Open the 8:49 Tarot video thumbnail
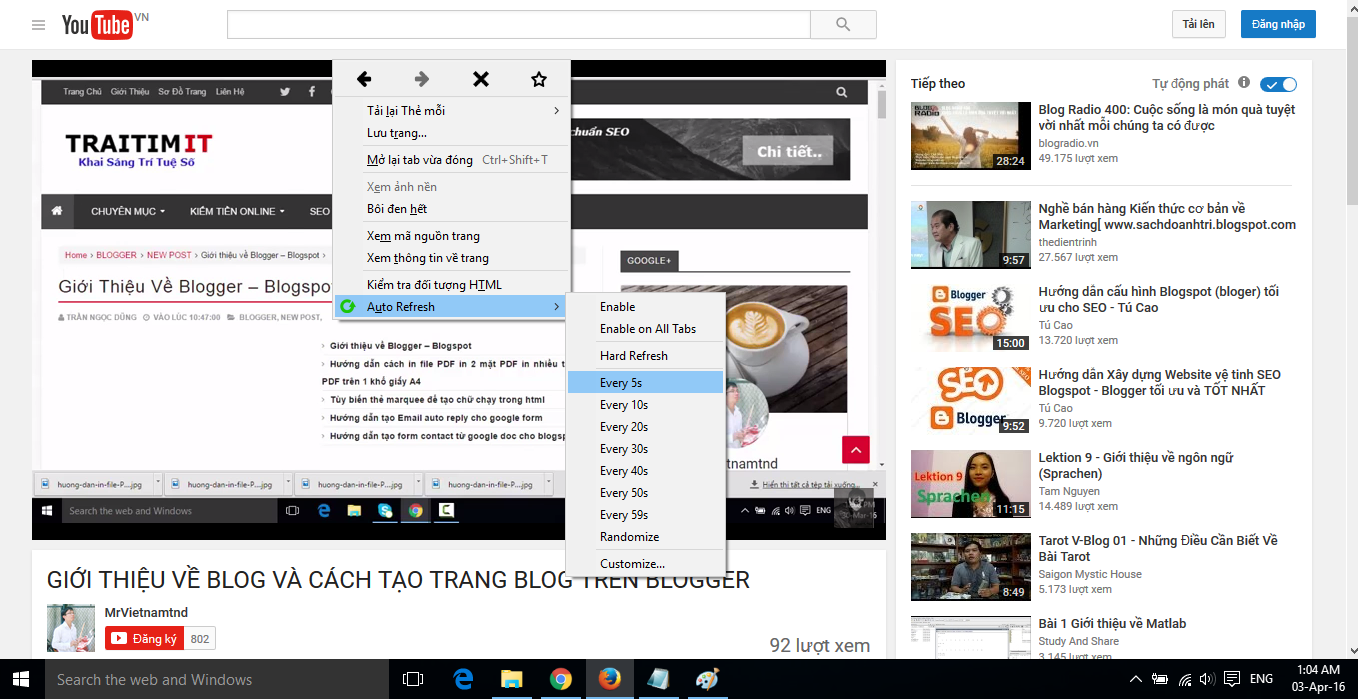1358x699 pixels. [x=970, y=567]
